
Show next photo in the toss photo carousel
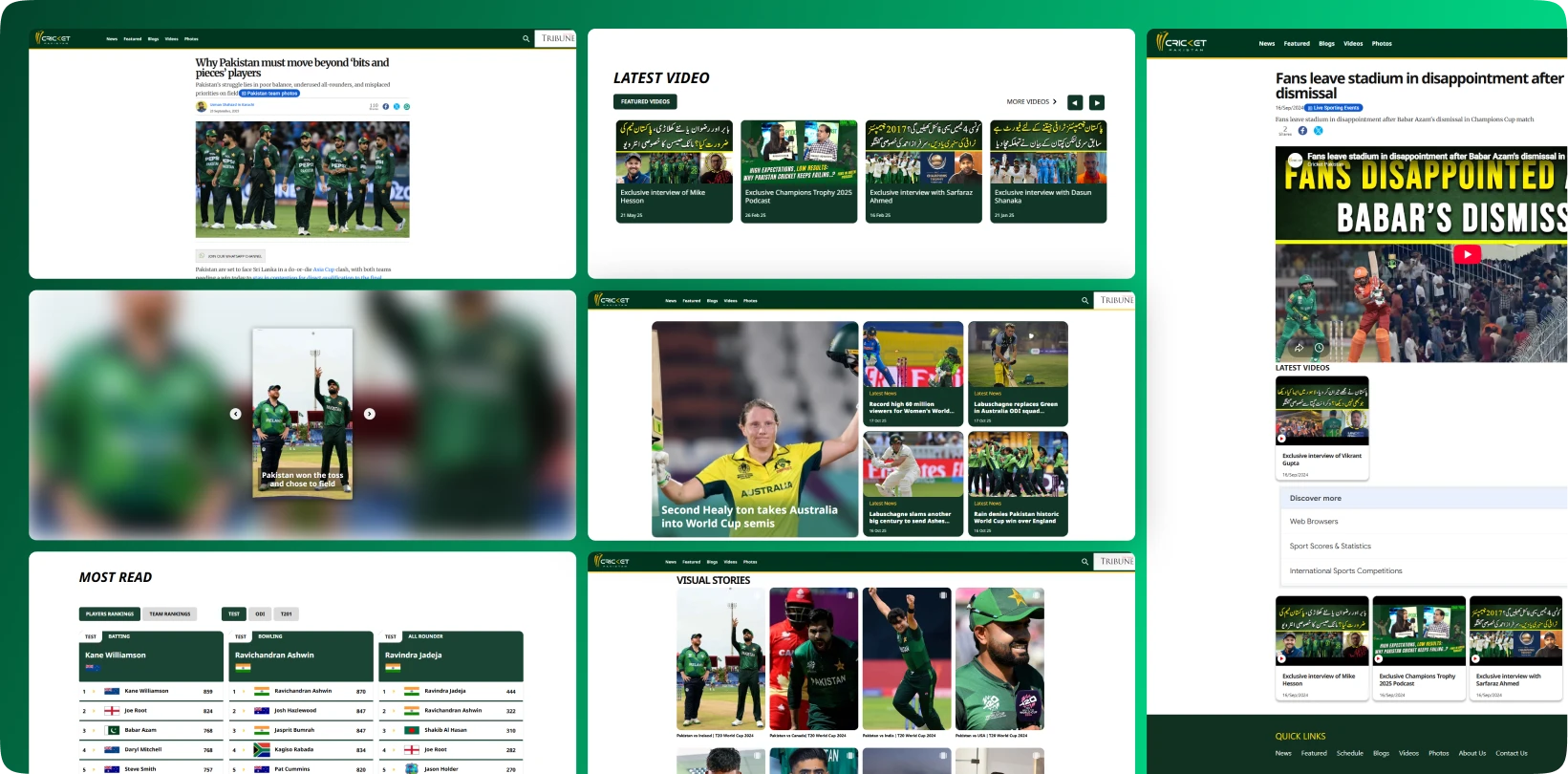click(370, 414)
